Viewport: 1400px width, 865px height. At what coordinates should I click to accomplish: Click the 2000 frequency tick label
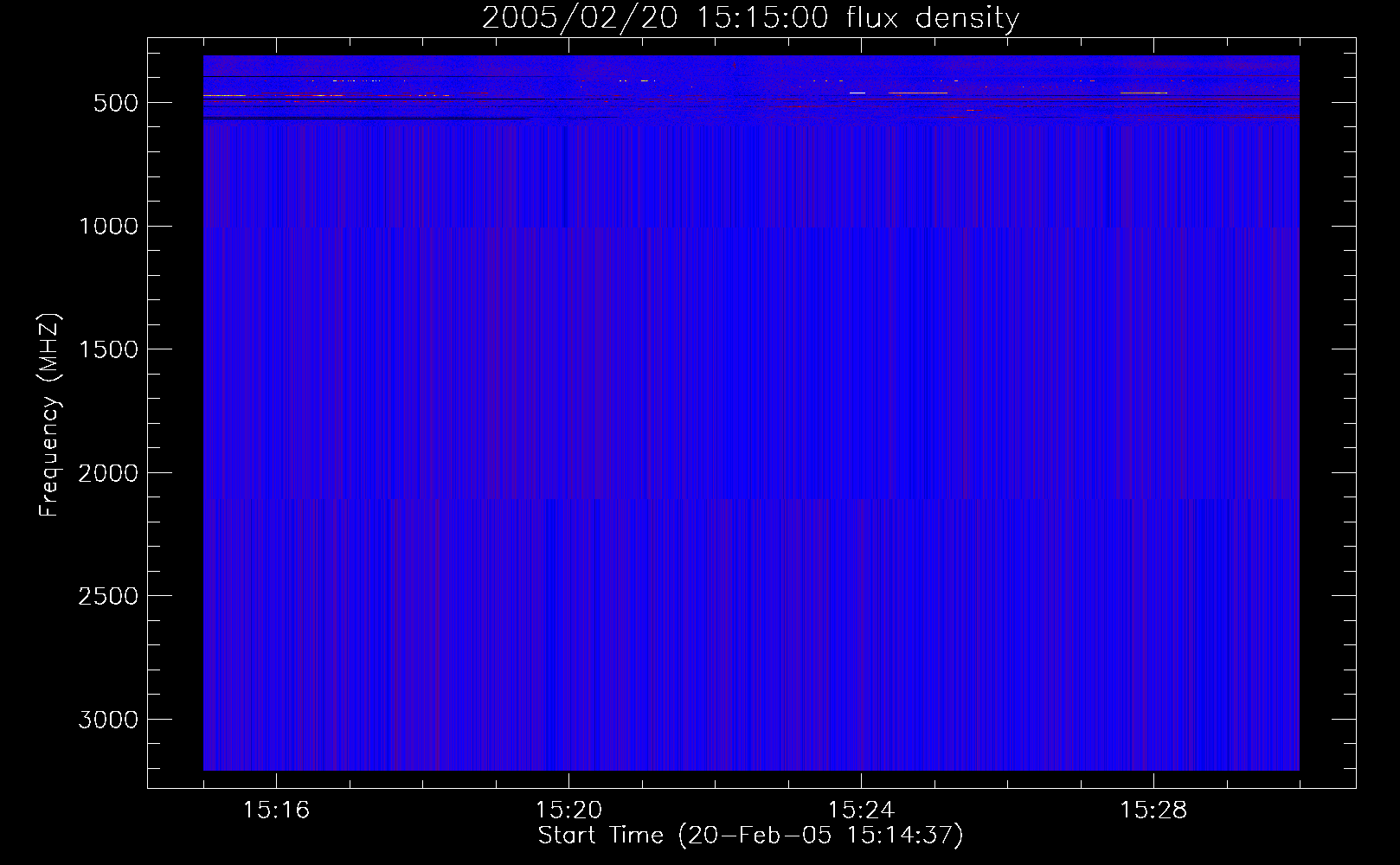(108, 473)
